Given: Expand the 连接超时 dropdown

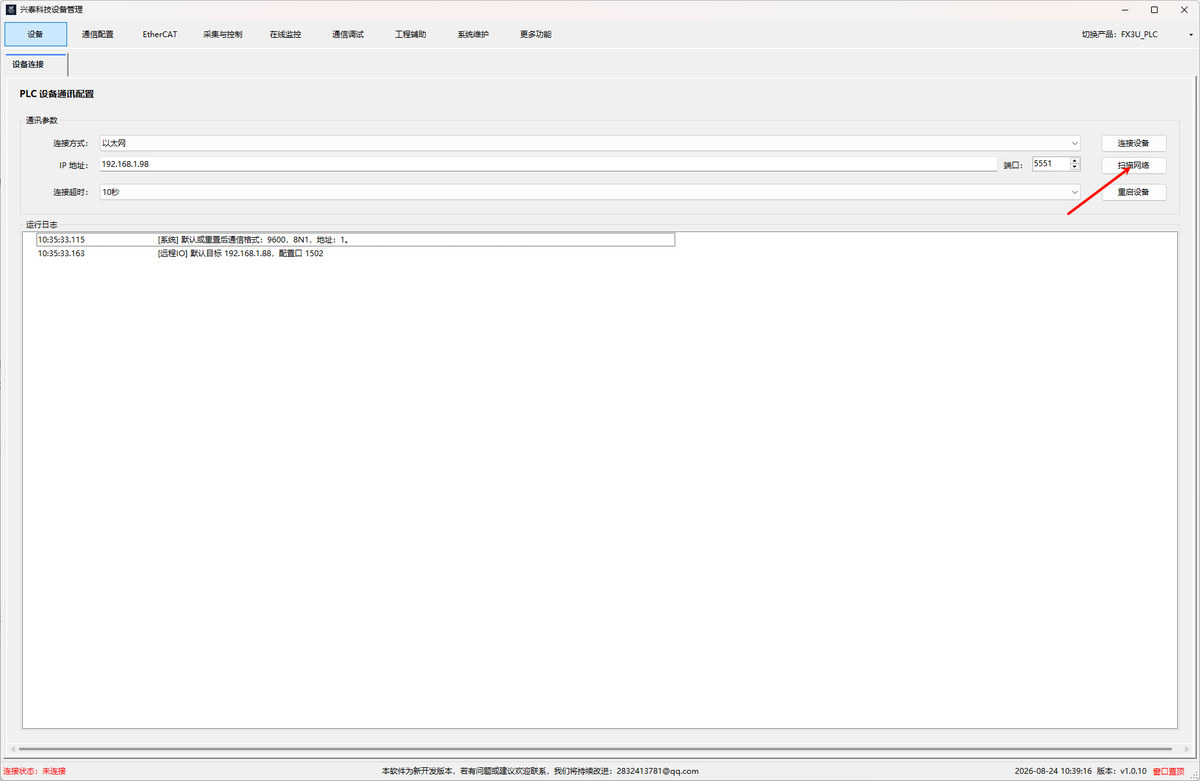Looking at the screenshot, I should pyautogui.click(x=590, y=192).
